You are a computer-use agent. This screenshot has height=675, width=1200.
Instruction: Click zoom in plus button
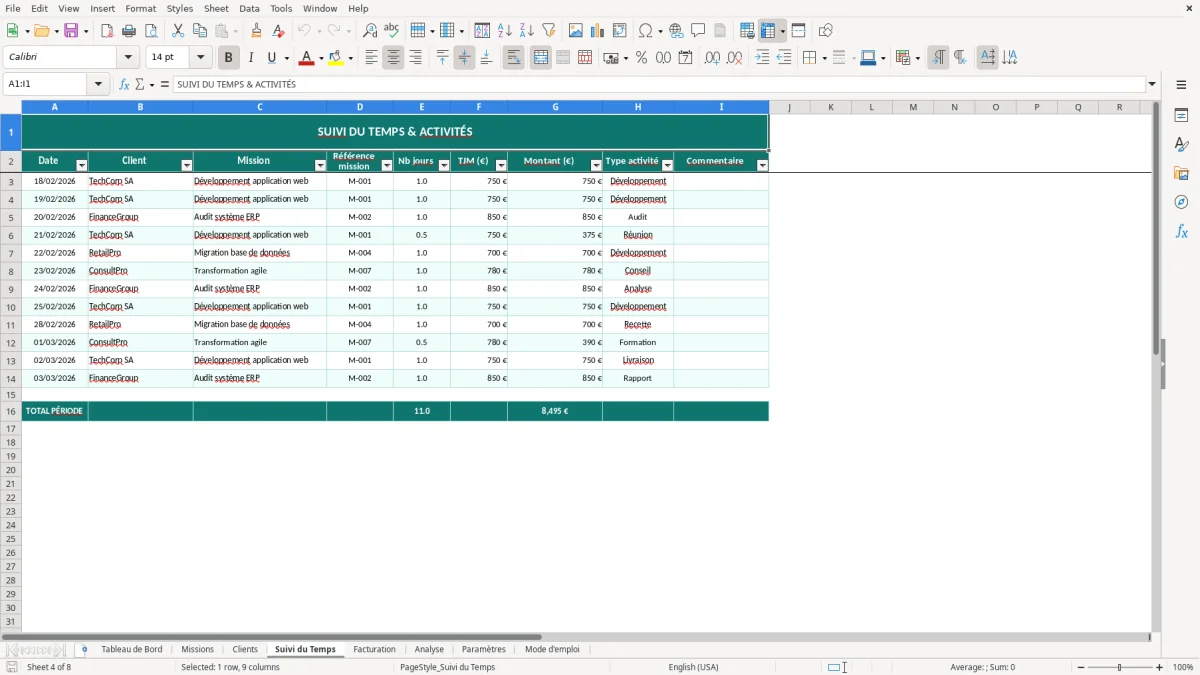[1160, 667]
